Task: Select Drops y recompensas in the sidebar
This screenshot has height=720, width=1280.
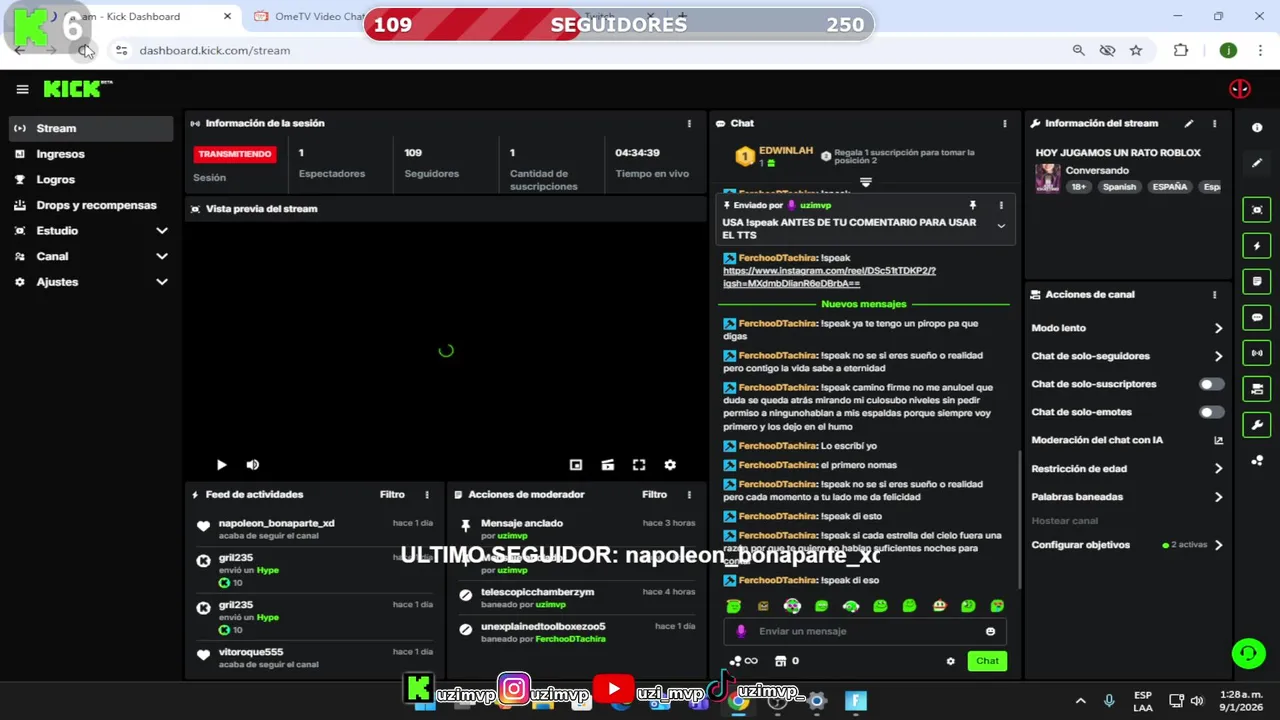Action: [91, 205]
